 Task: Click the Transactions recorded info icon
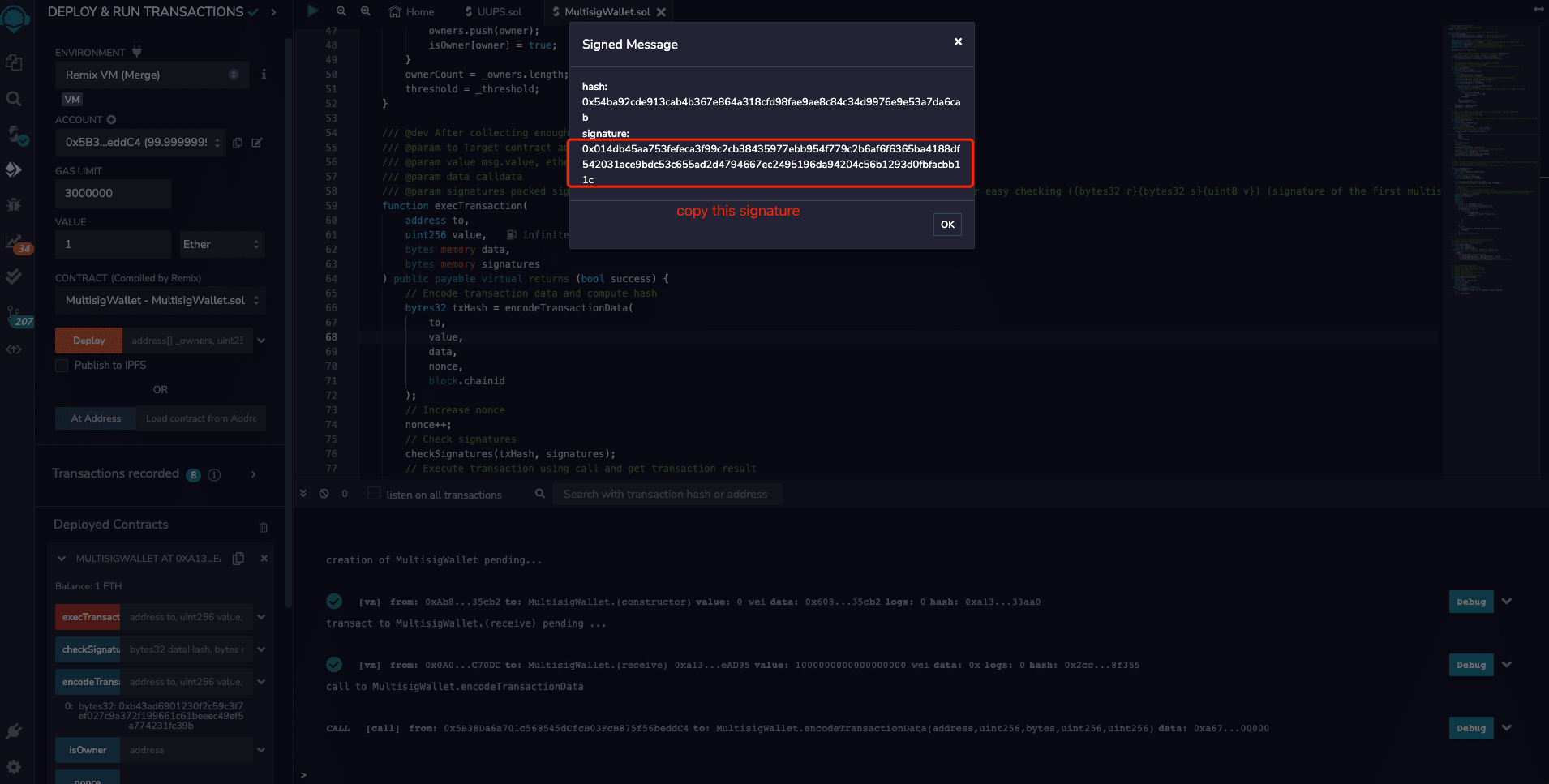click(214, 475)
